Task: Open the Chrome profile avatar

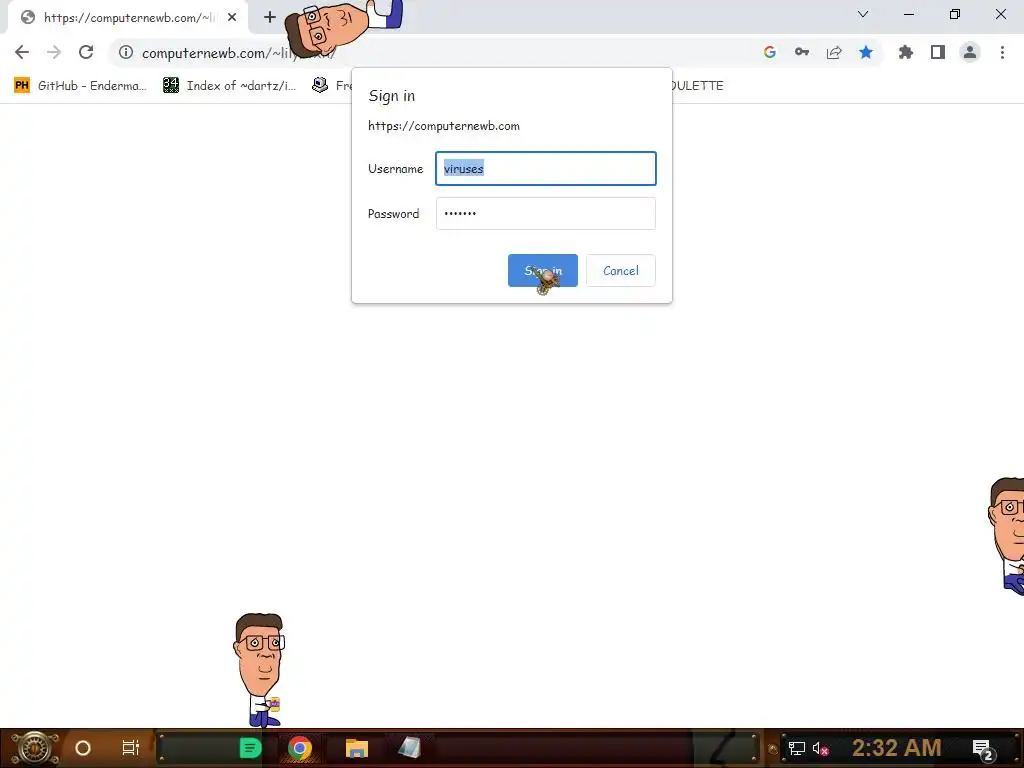Action: [x=970, y=52]
